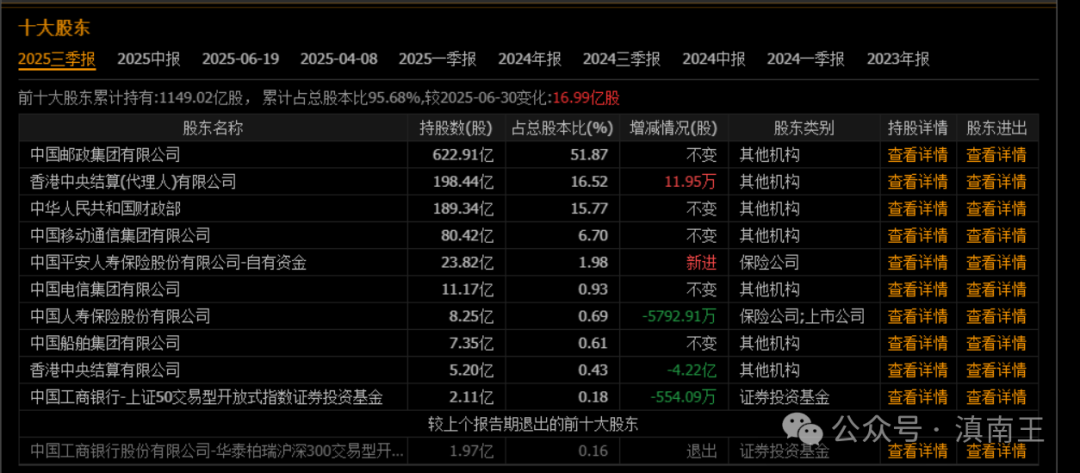Open 持股详情 for 香港中央结算(代理人)有限公司
Screen dimensions: 1080x473
pyautogui.click(x=917, y=182)
